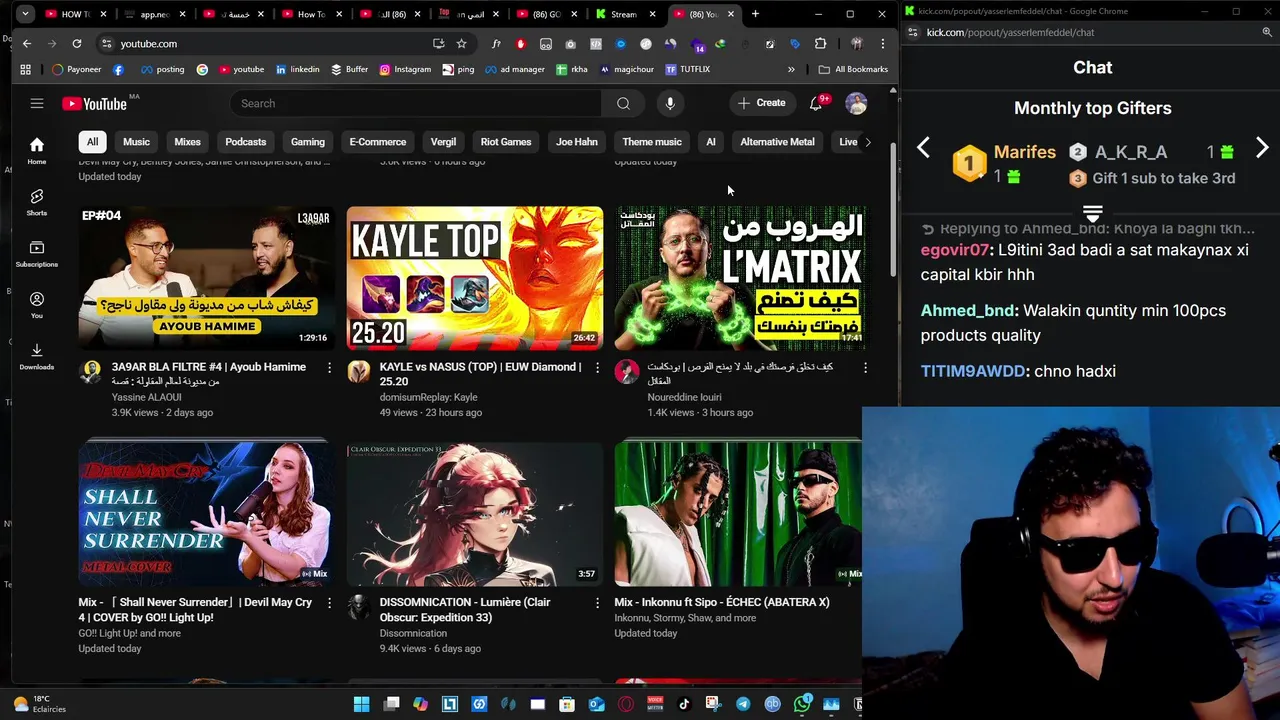Image resolution: width=1280 pixels, height=720 pixels.
Task: Open TikTok from the taskbar
Action: 684,704
